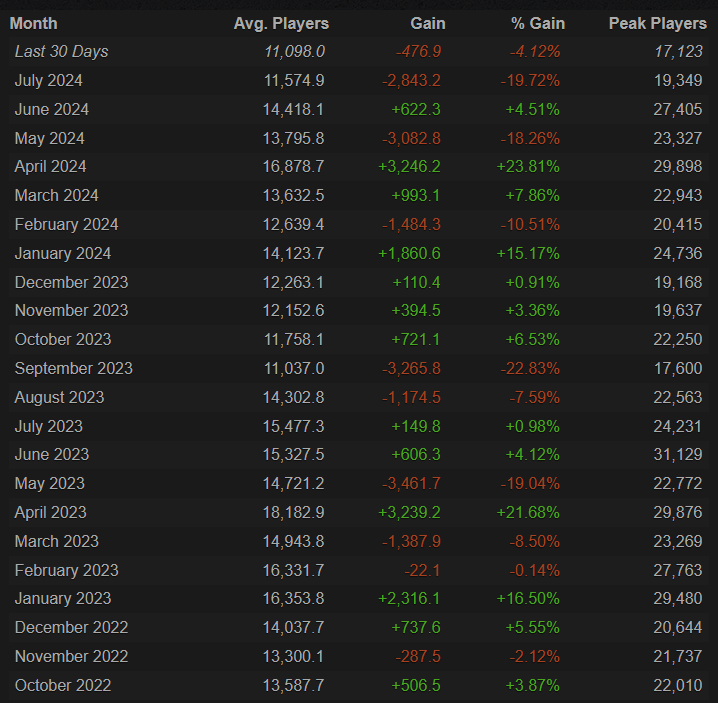
Task: Click the percent gain -8.50%
Action: click(x=535, y=541)
